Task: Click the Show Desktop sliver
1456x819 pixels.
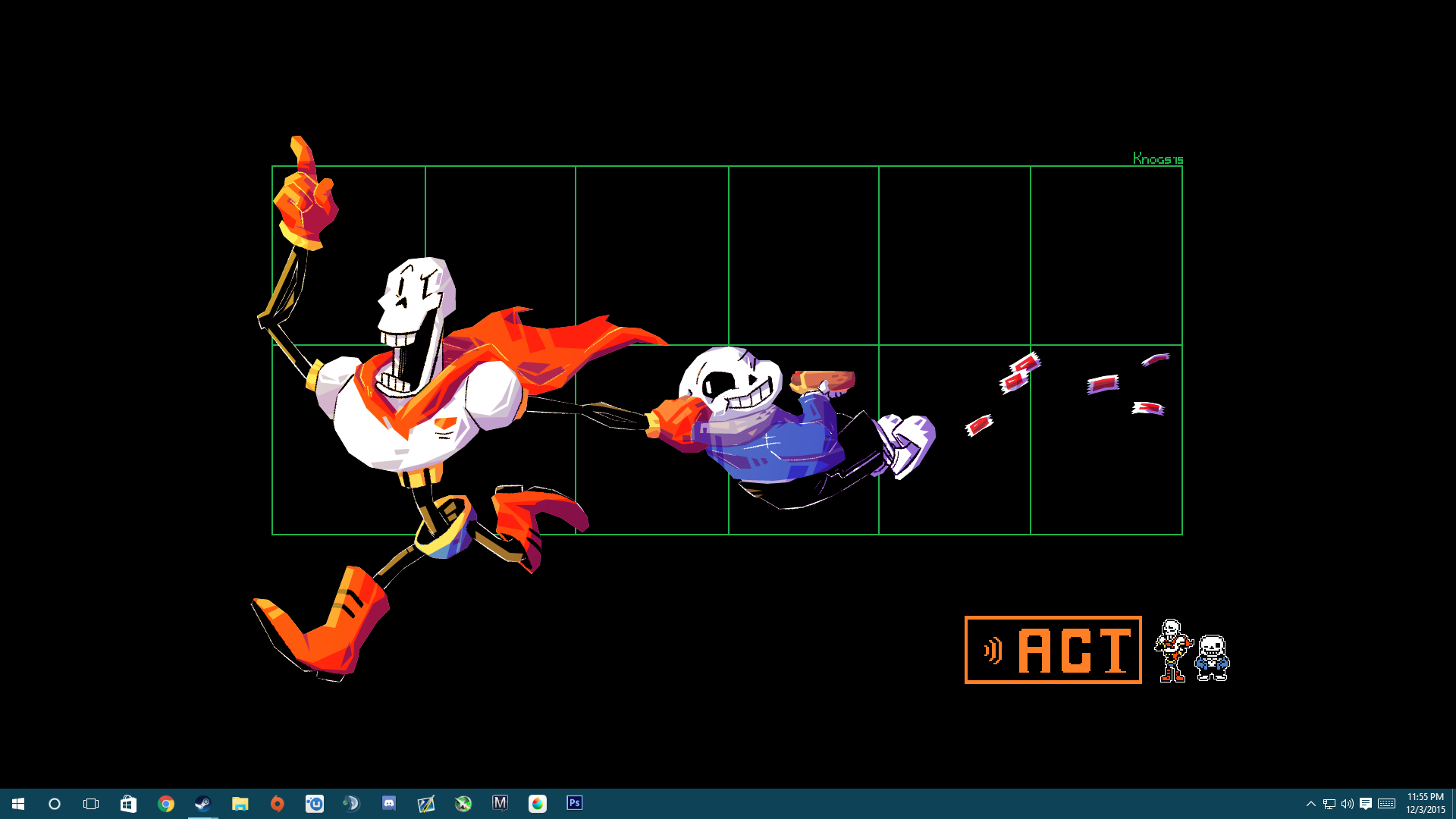Action: click(x=1454, y=804)
